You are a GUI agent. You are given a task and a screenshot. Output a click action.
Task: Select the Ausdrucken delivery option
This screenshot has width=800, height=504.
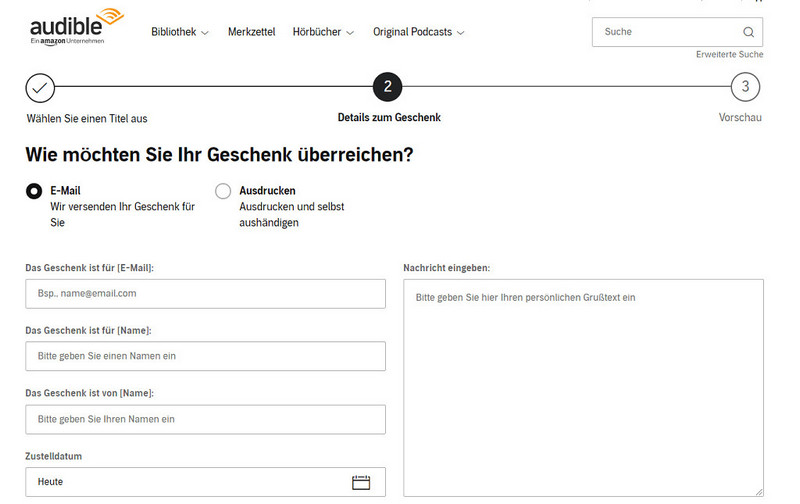tap(223, 191)
